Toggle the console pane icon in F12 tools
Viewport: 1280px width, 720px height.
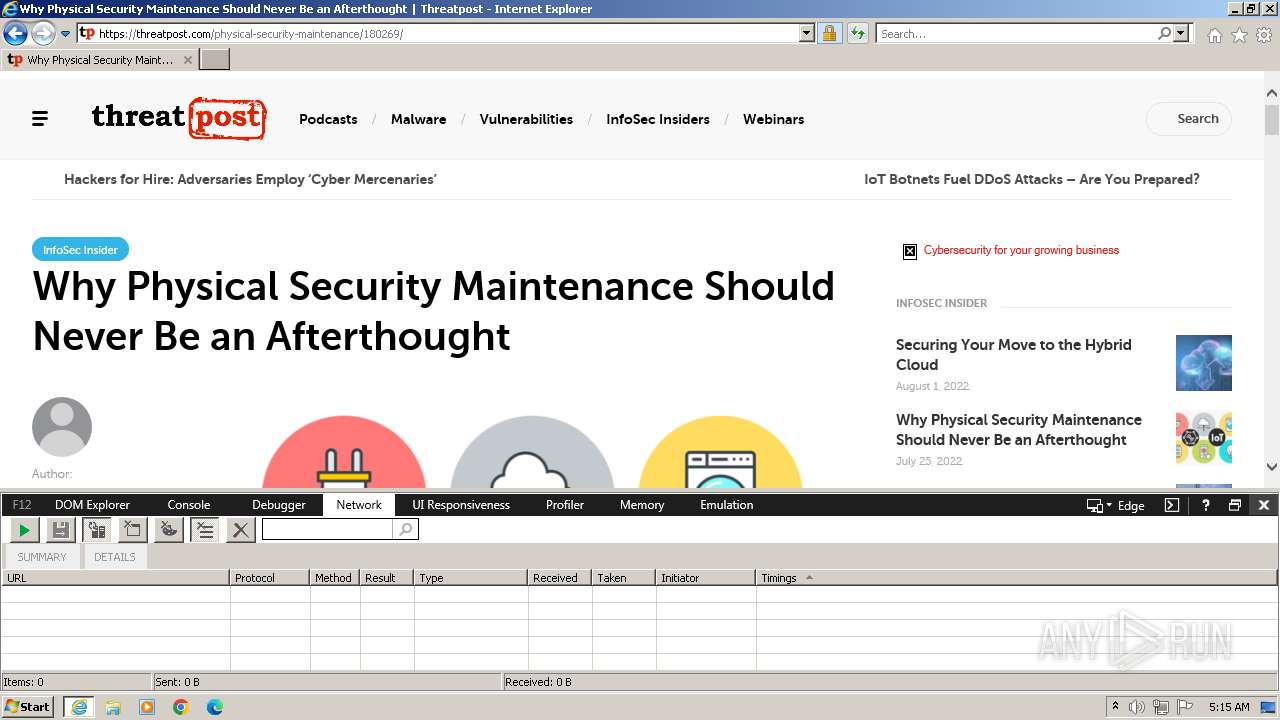pos(1172,505)
